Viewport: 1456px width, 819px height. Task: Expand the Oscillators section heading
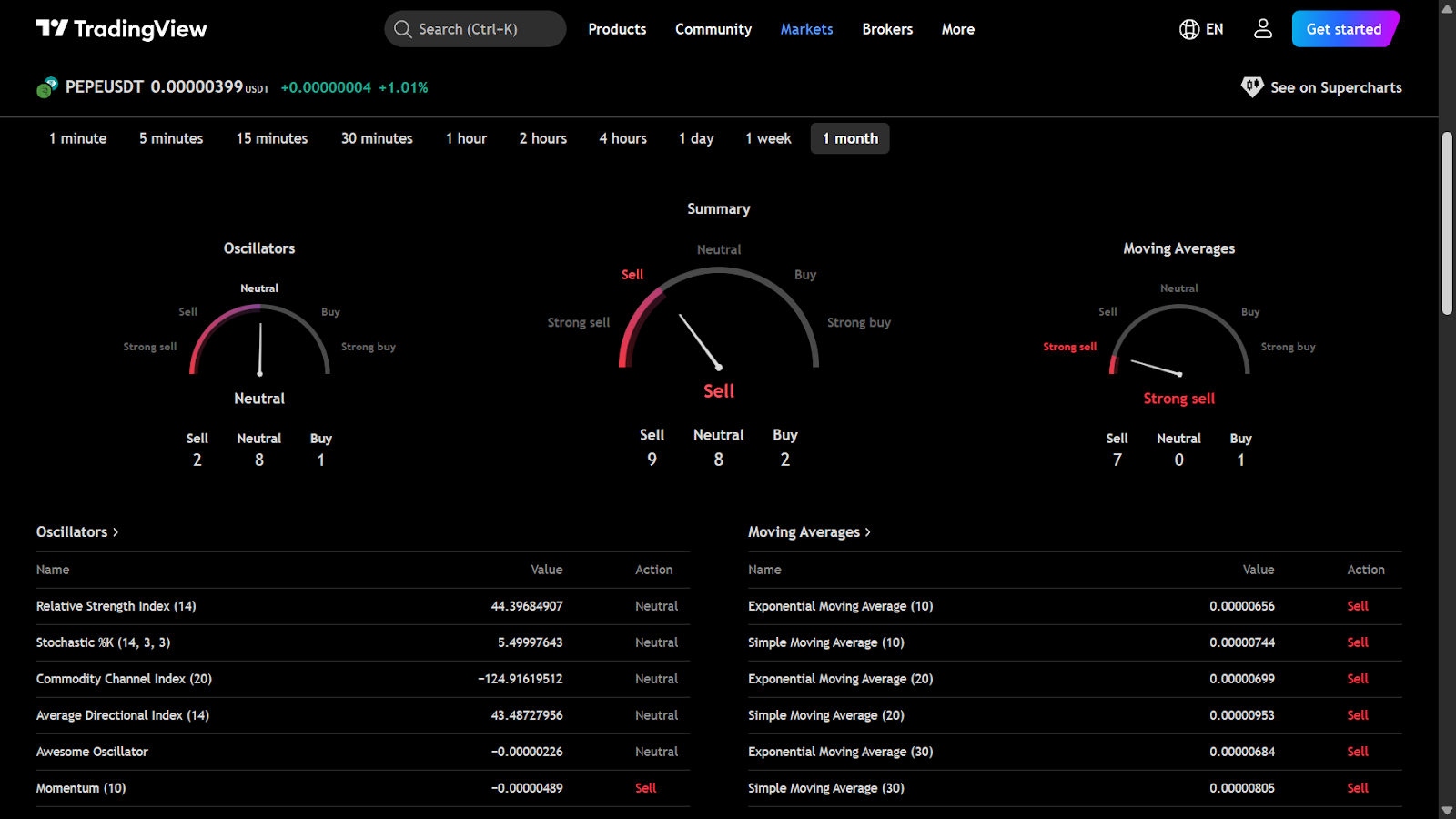click(x=77, y=531)
